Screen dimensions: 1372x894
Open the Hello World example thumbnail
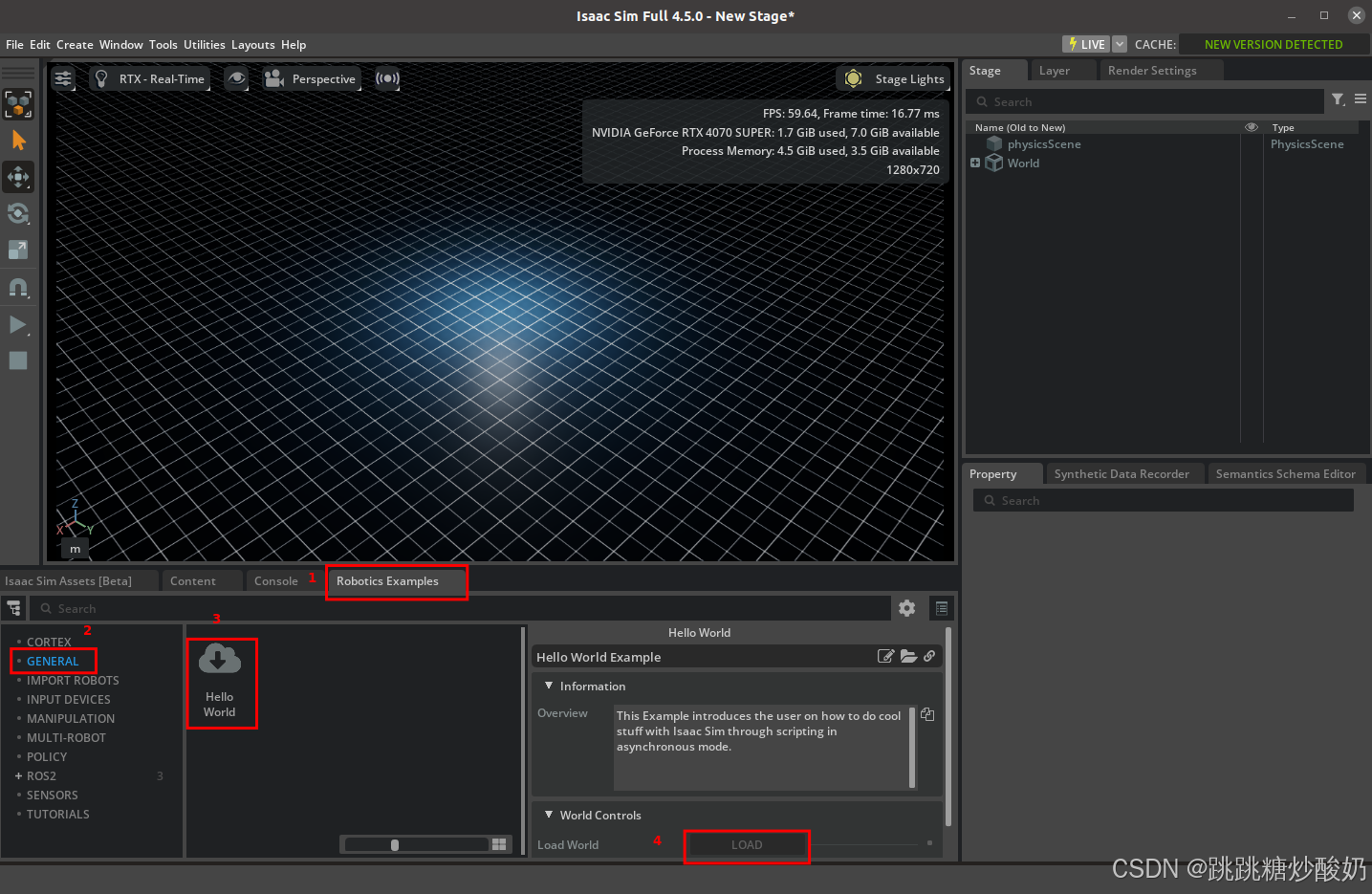(x=220, y=682)
